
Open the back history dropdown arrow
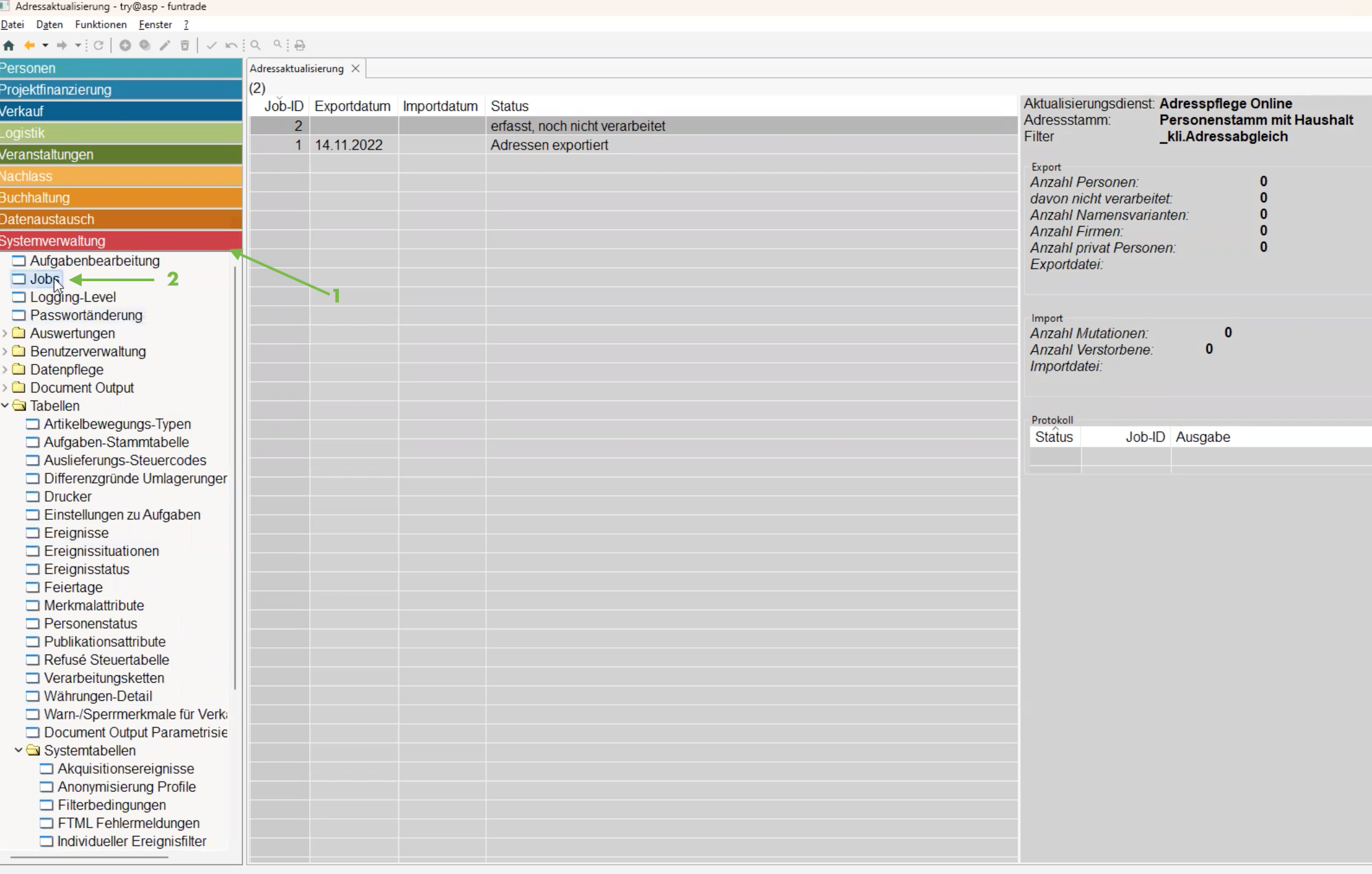[45, 45]
